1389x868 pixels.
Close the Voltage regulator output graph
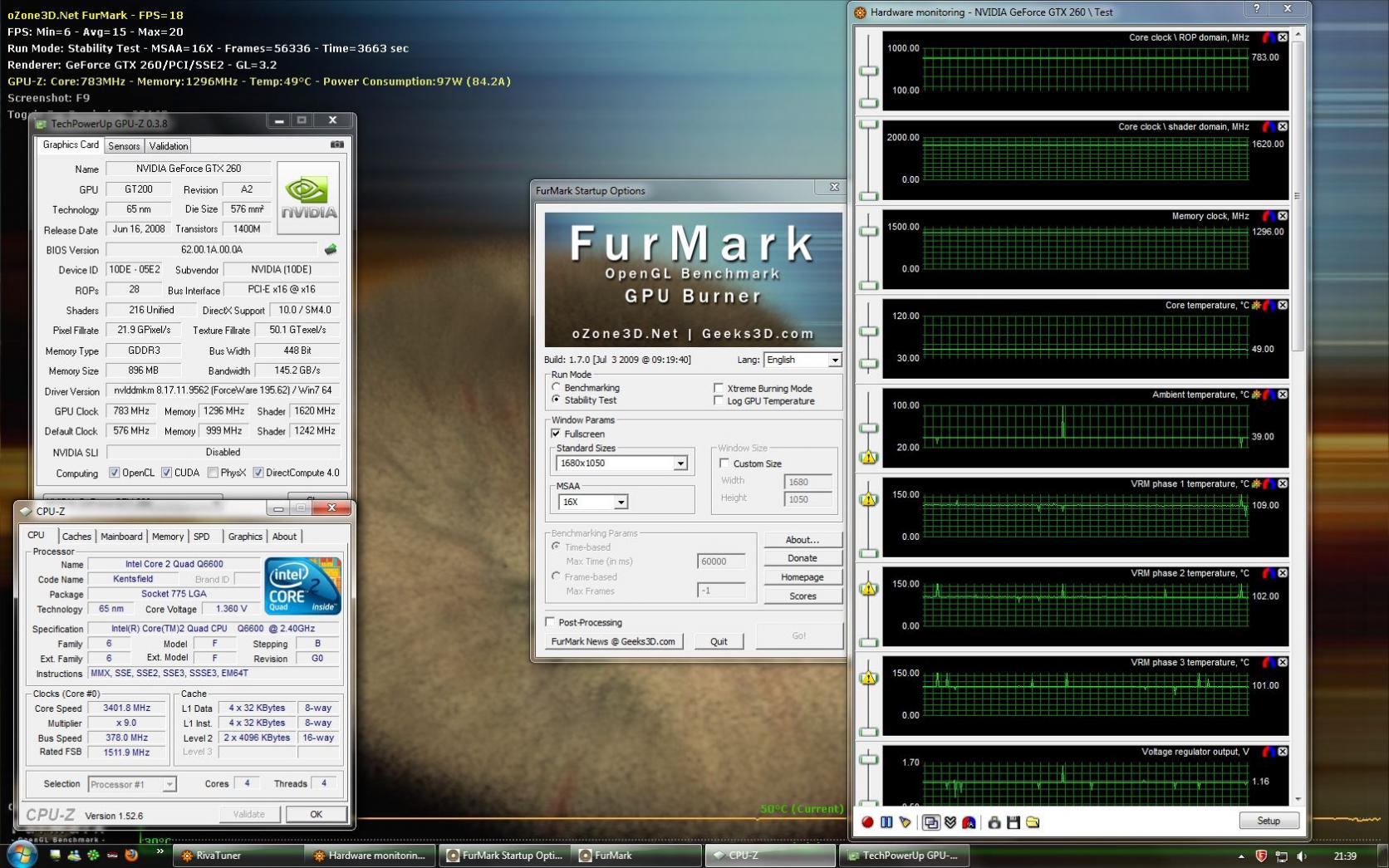[x=1283, y=752]
